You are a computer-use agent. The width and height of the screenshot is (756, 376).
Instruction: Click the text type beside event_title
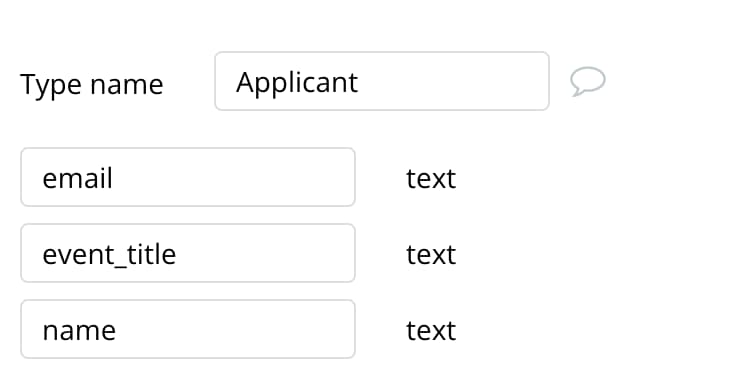click(431, 255)
